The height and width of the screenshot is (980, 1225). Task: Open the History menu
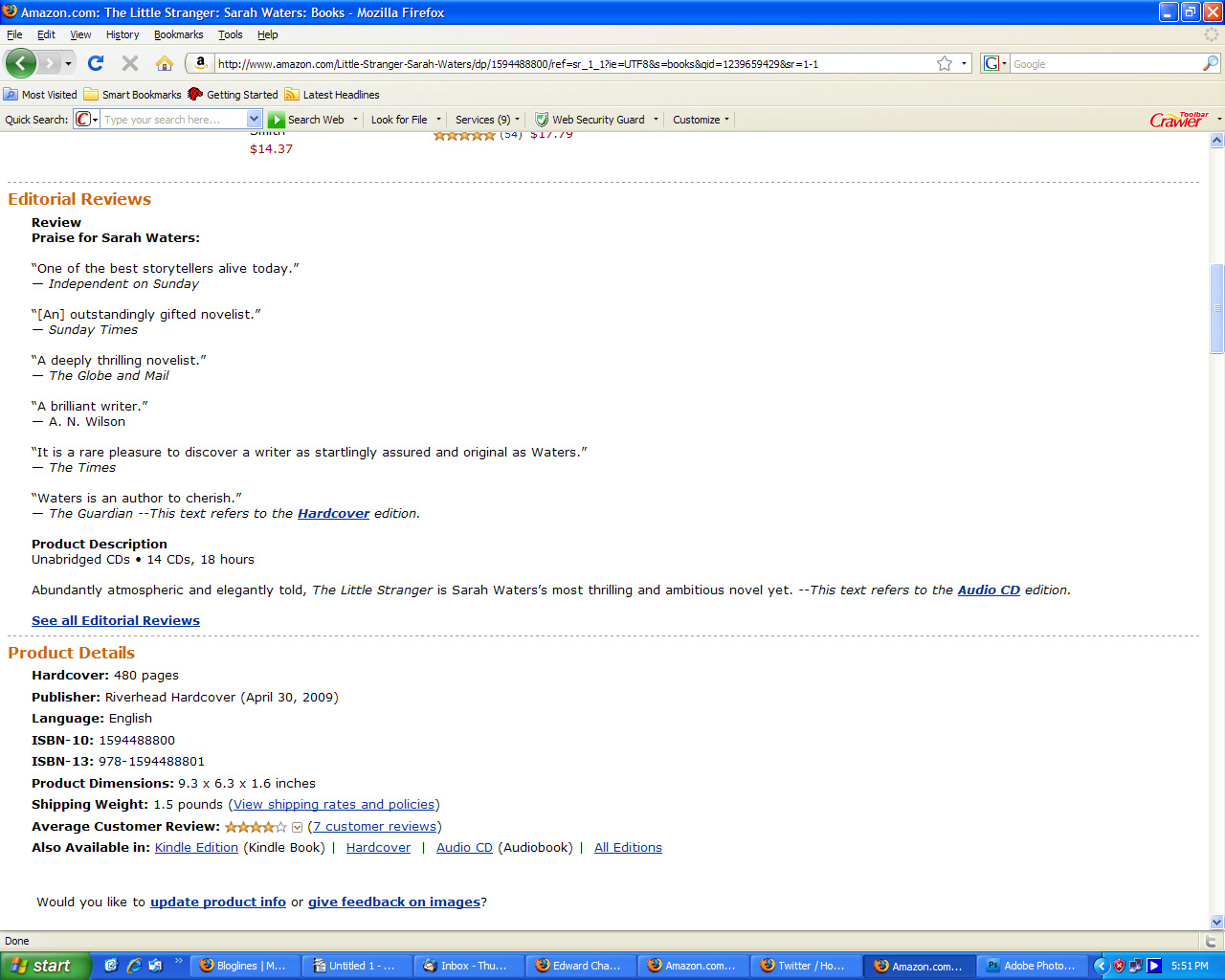[122, 34]
